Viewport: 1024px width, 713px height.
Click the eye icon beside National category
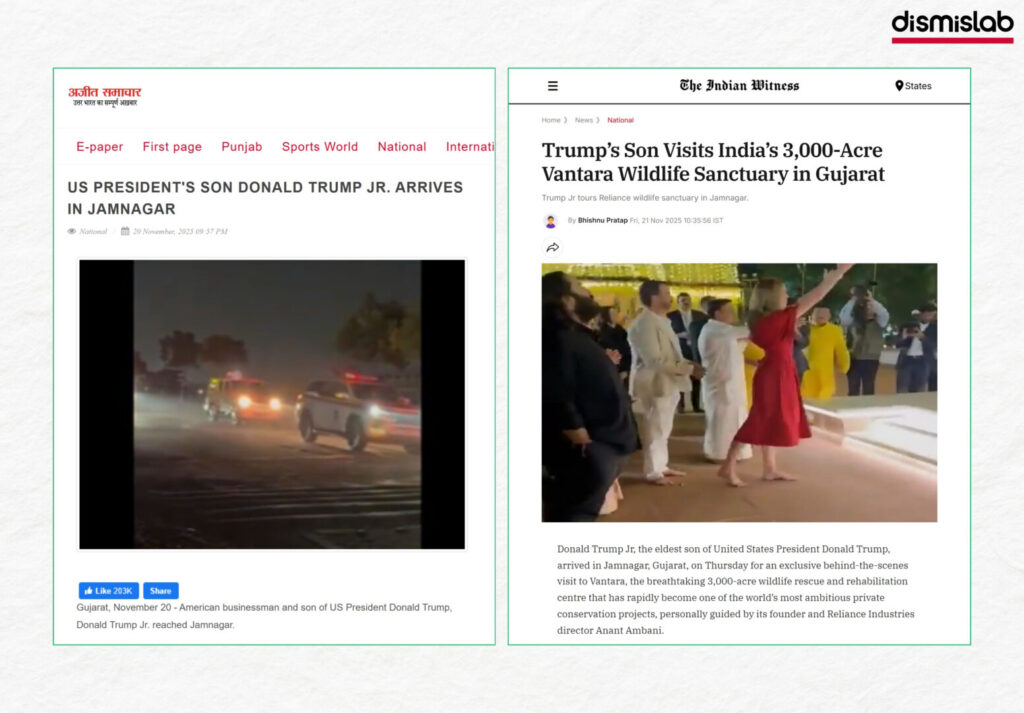point(72,231)
